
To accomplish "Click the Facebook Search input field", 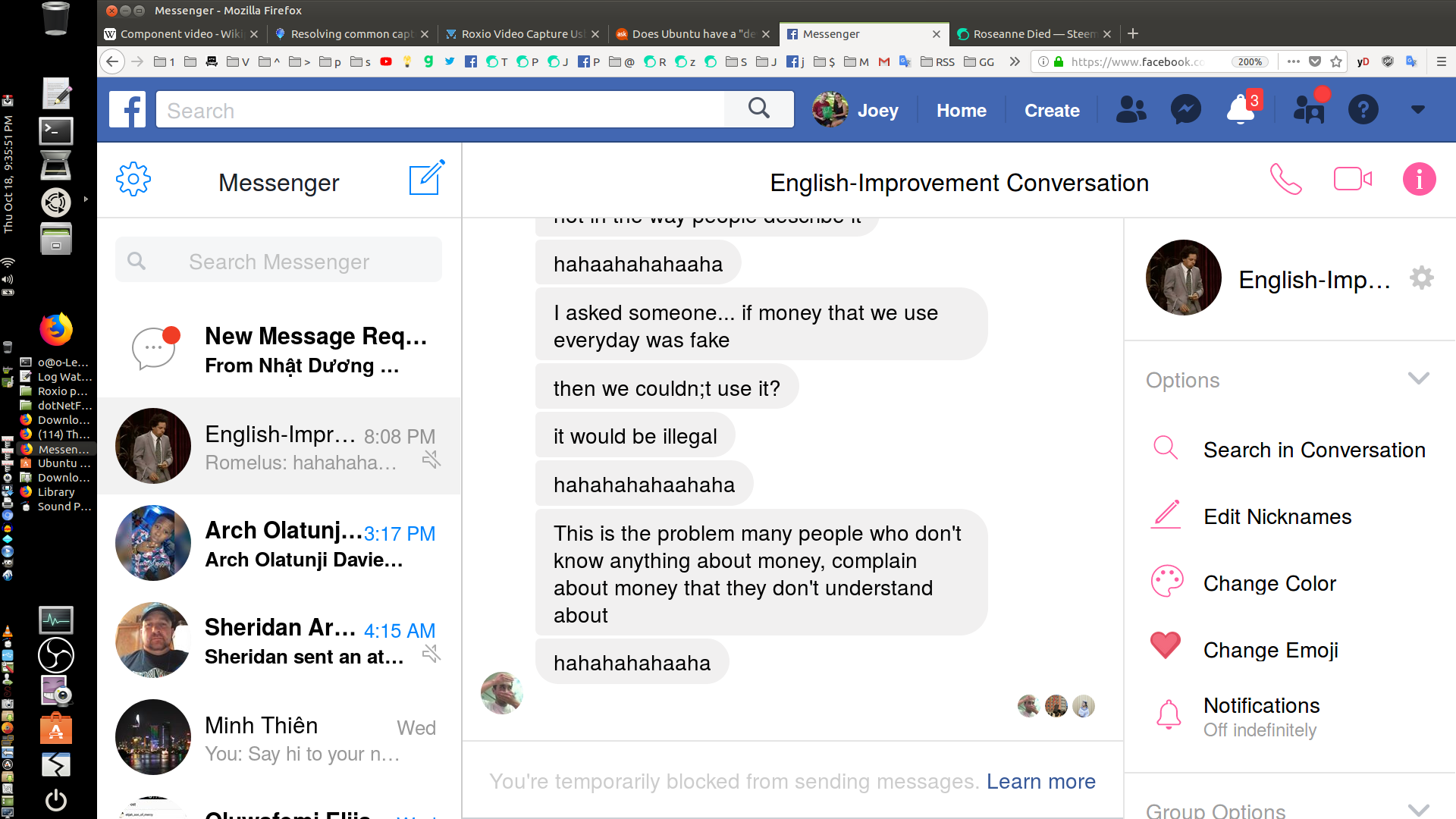I will coord(441,110).
